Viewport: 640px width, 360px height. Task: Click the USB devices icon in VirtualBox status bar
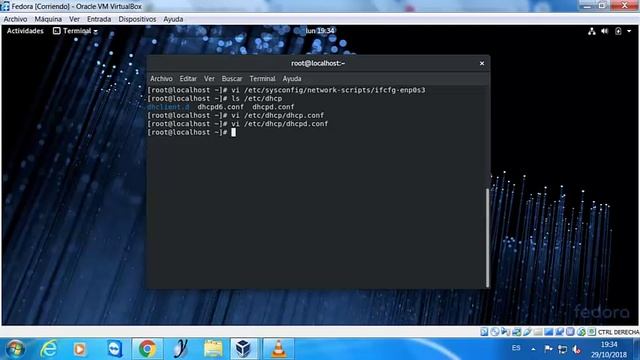527,332
